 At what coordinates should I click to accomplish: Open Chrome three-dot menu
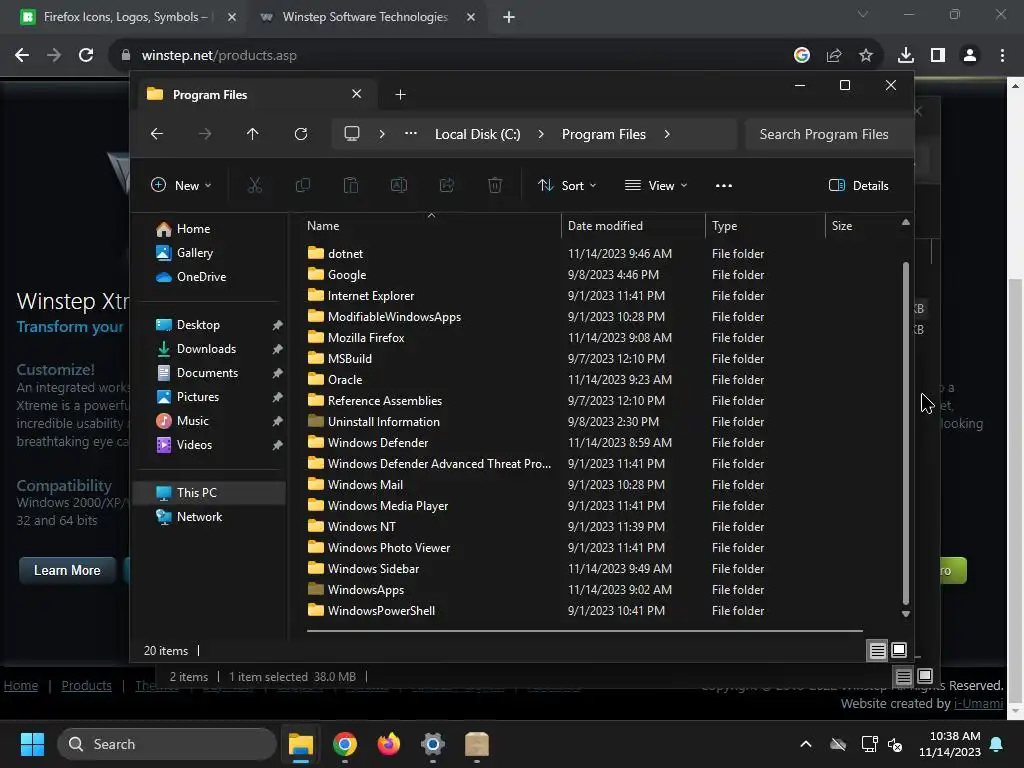coord(1002,56)
